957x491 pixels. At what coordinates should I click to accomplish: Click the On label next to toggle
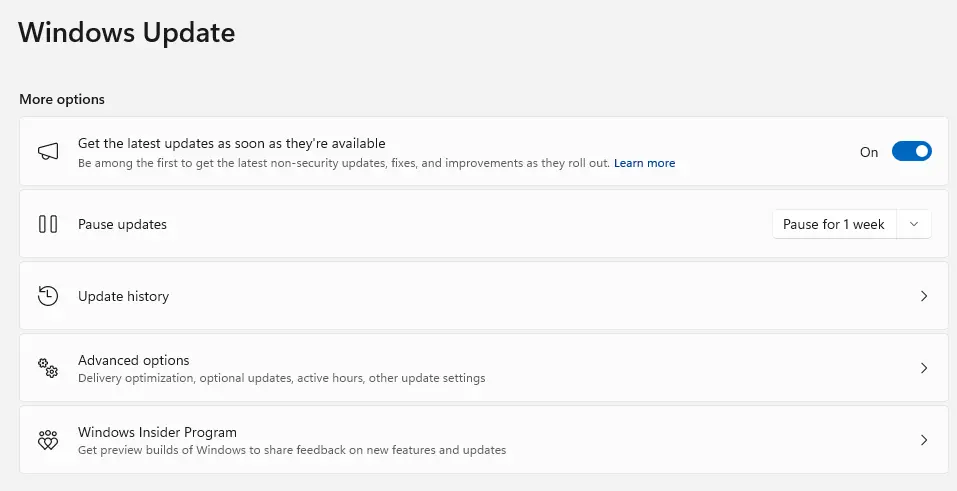tap(869, 152)
